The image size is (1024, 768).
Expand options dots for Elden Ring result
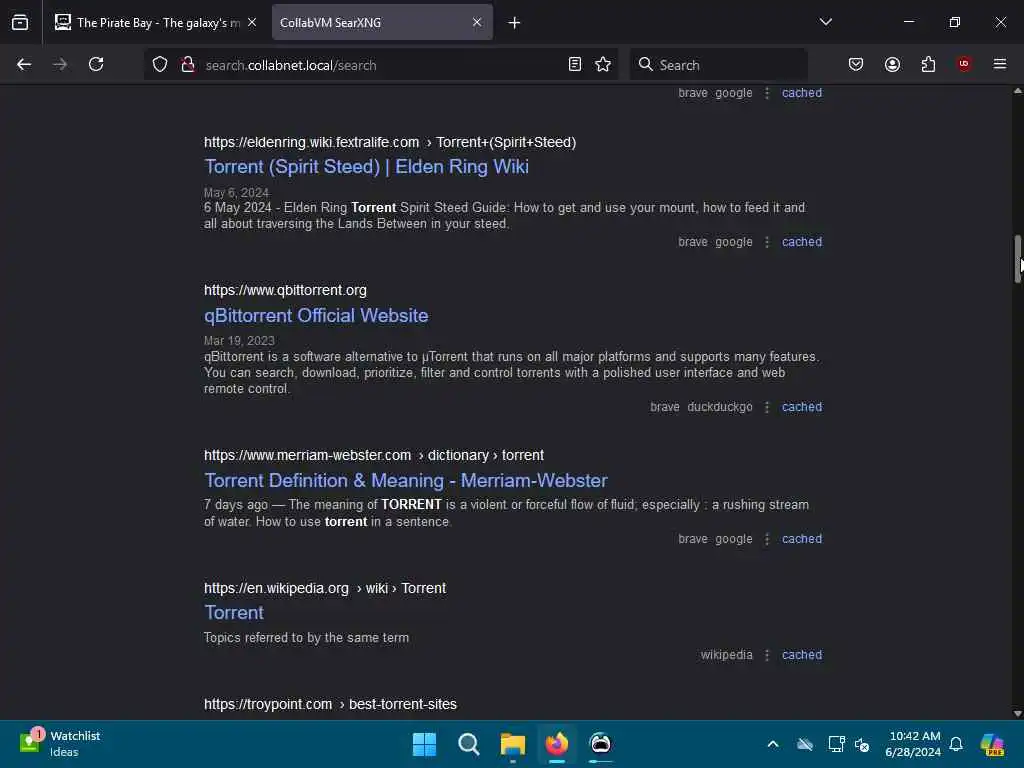[767, 242]
